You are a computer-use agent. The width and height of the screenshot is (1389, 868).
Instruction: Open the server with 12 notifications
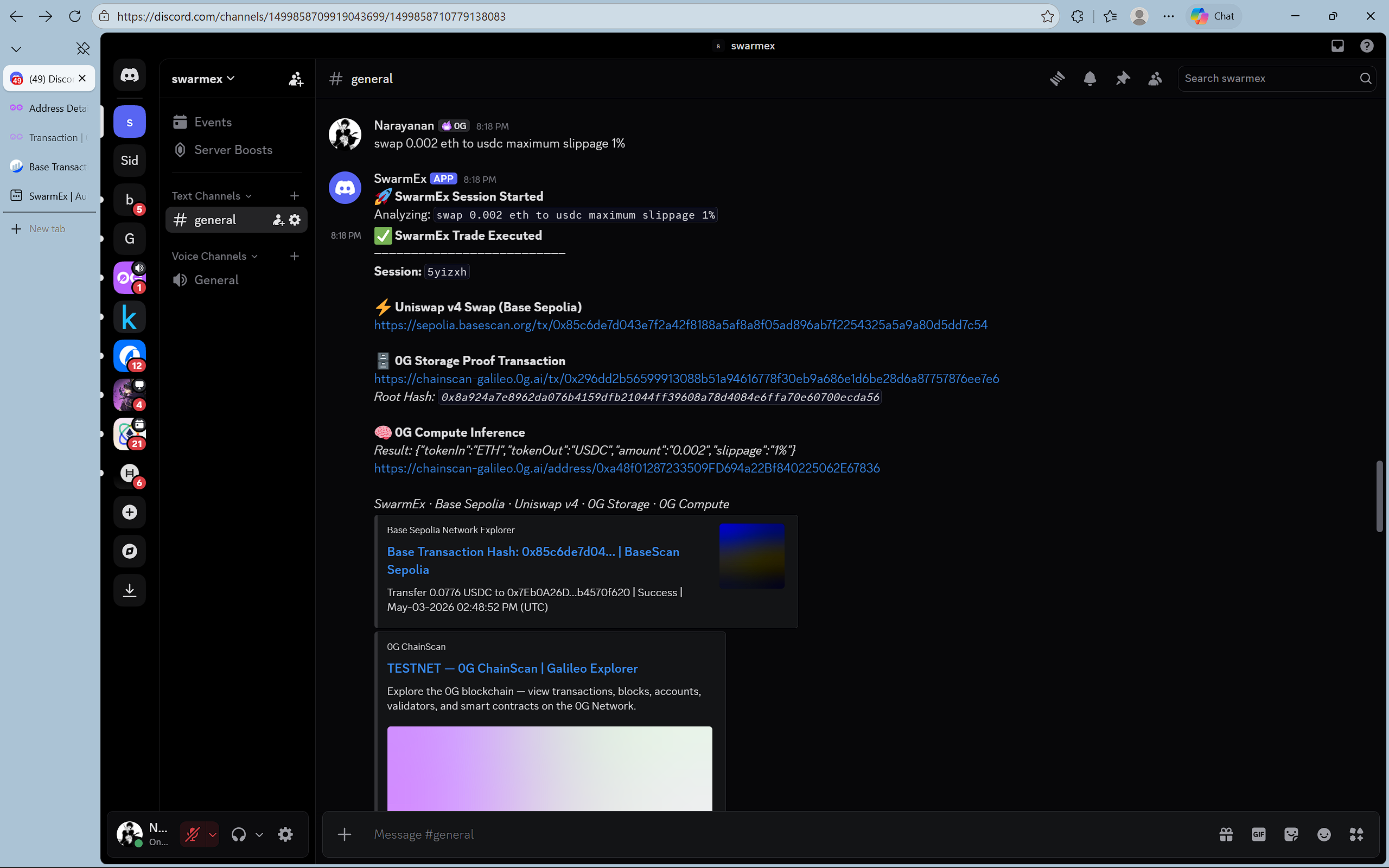click(x=130, y=356)
